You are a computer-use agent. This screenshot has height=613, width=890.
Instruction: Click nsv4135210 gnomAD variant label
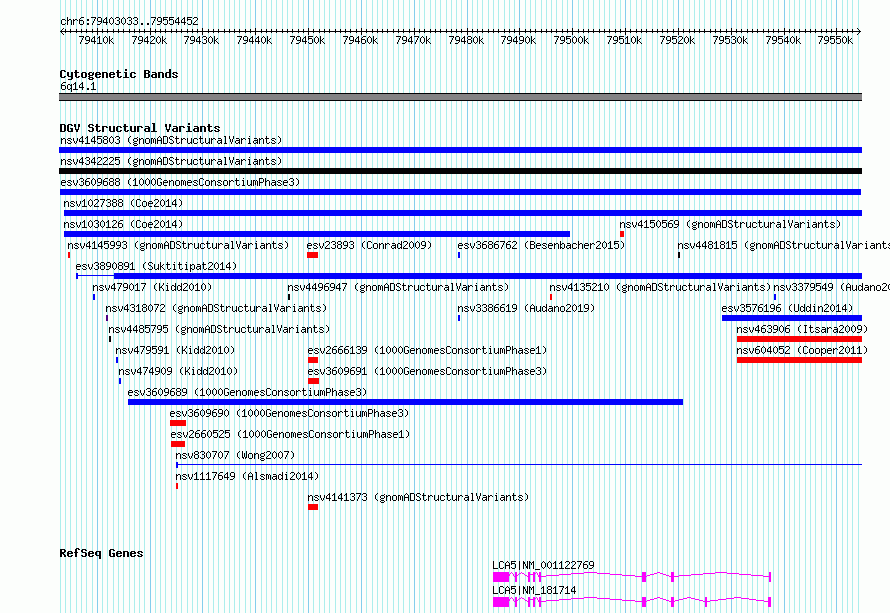[x=660, y=287]
